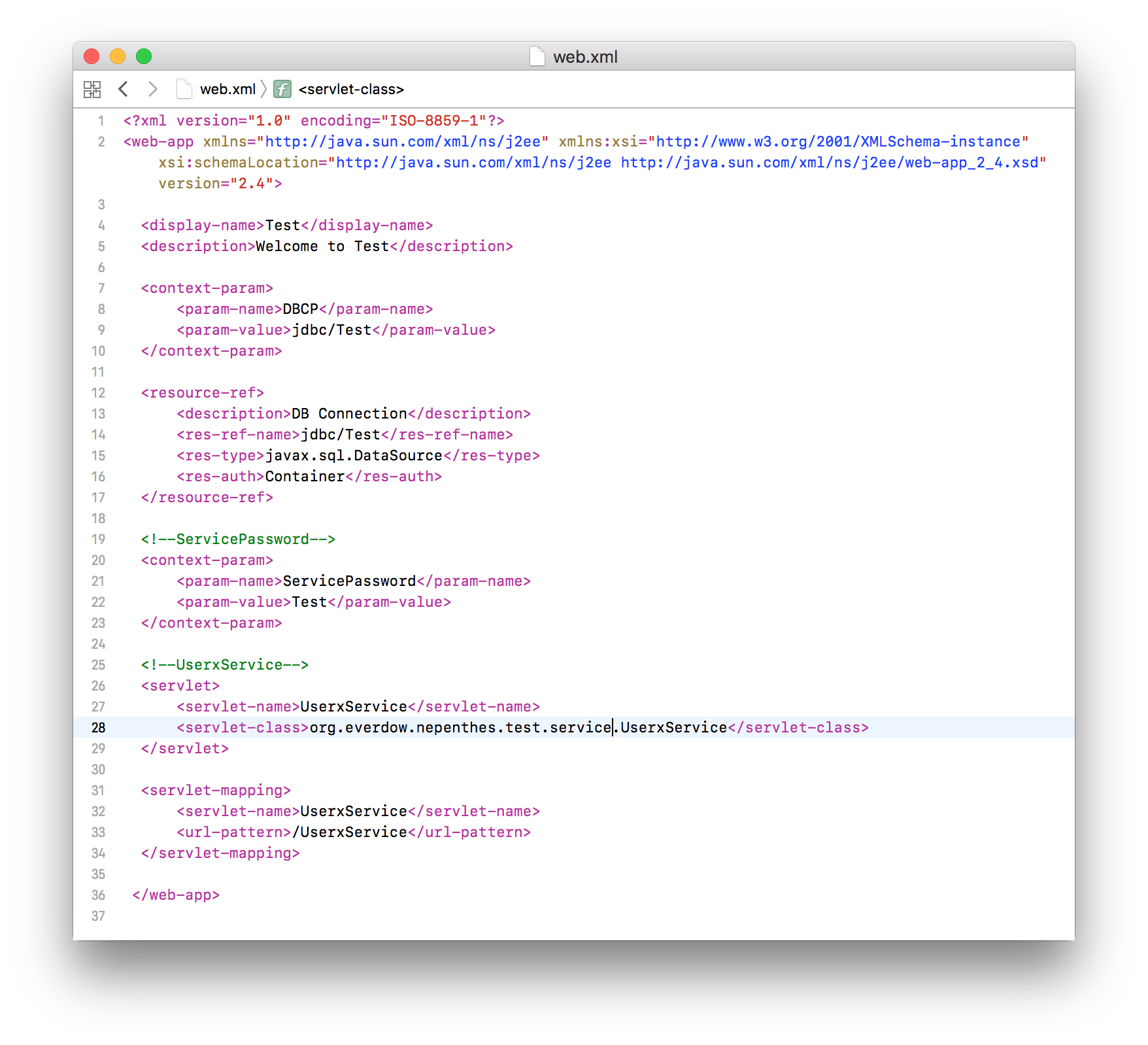Screen dimensions: 1148x1045
Task: Click the <?xml version declaration line
Action: [314, 121]
